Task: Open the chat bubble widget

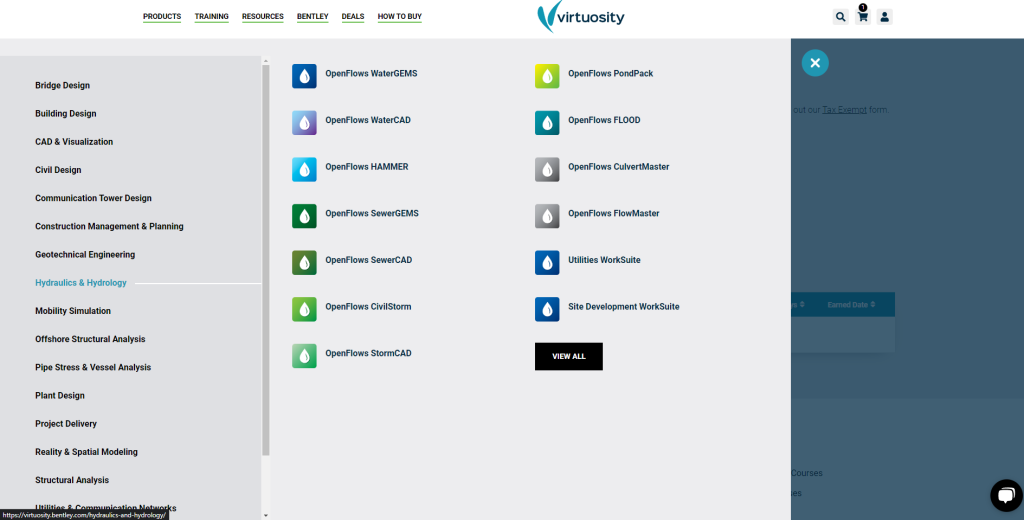Action: tap(1006, 495)
